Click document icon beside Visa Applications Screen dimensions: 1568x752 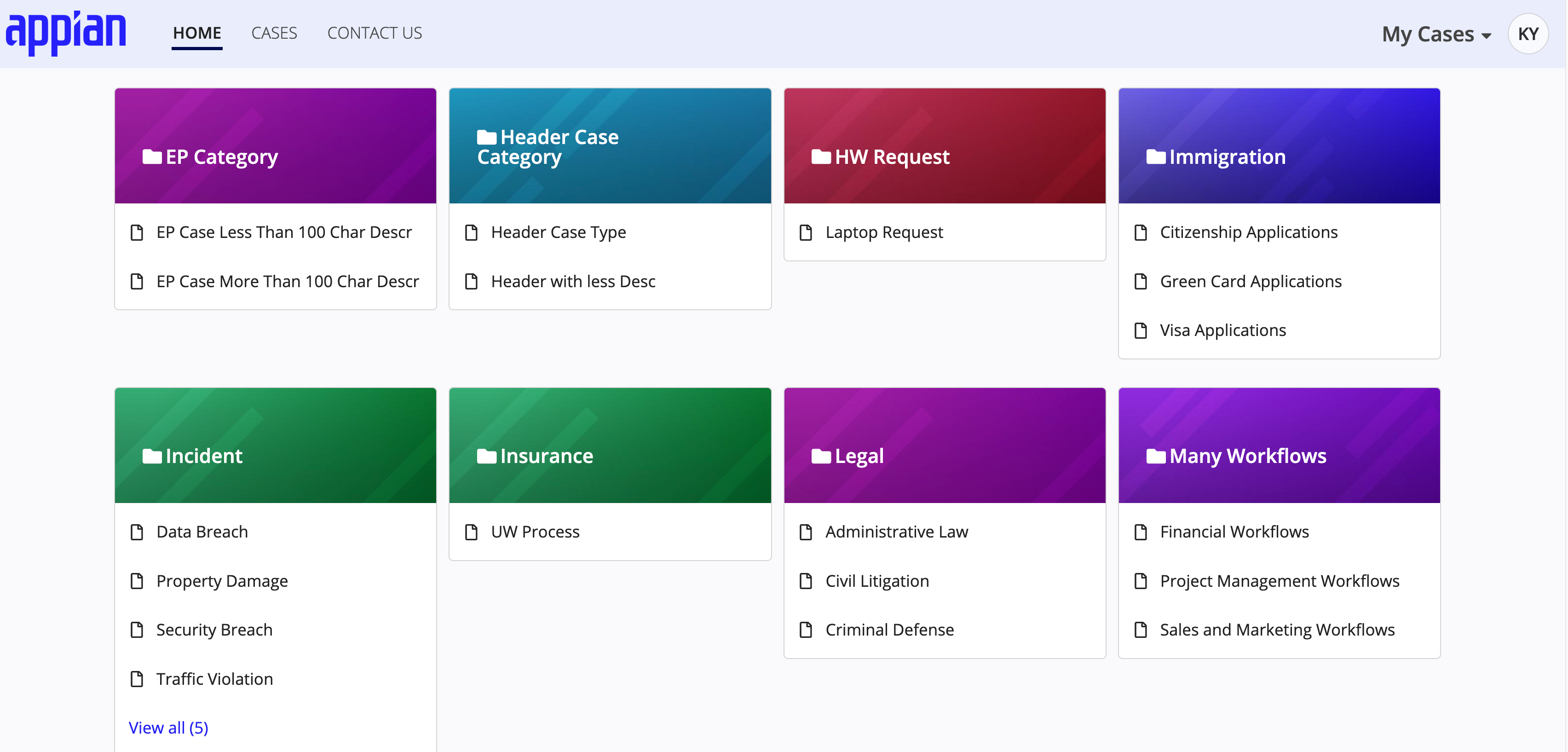point(1141,330)
